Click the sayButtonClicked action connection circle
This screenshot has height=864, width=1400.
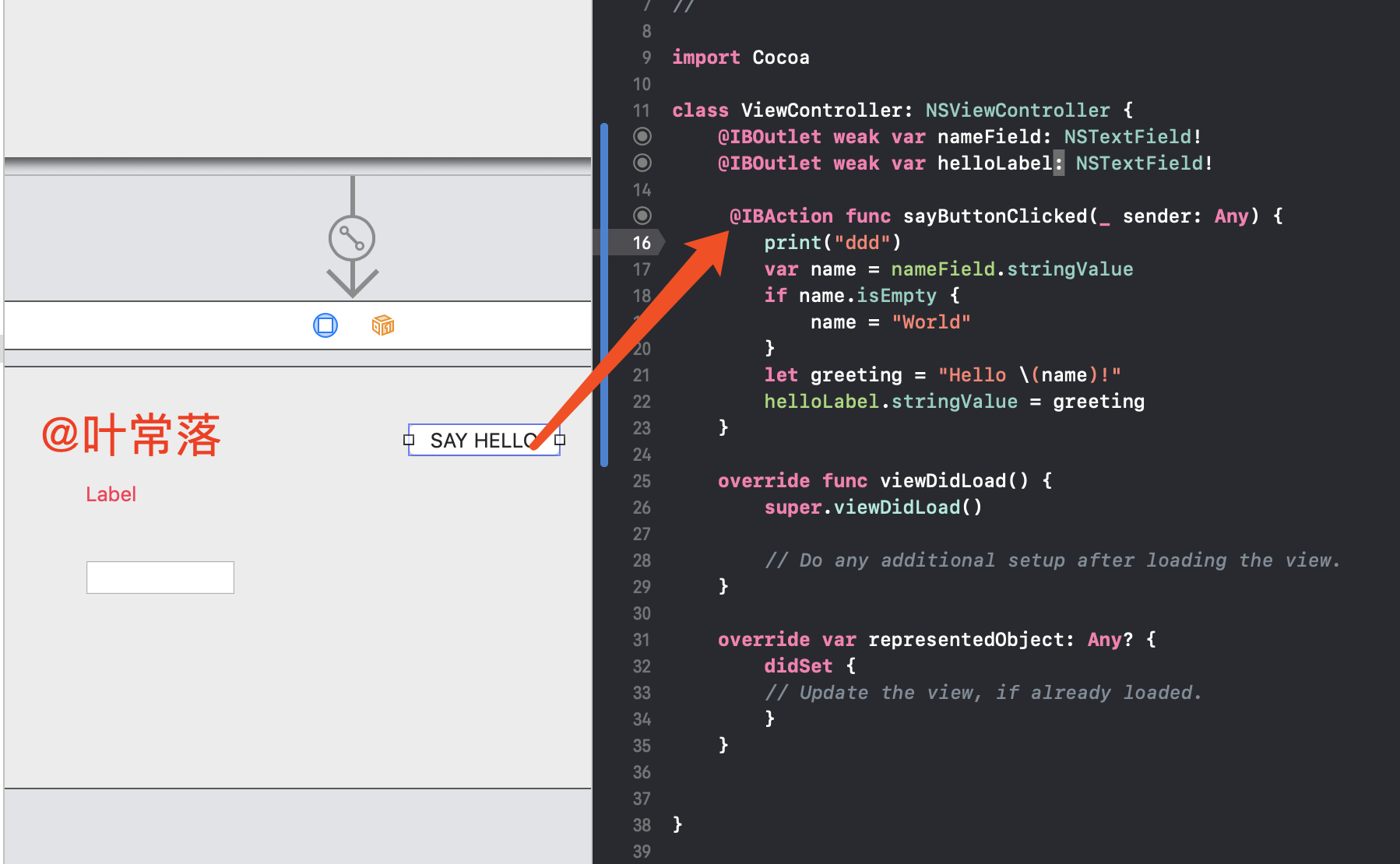pyautogui.click(x=642, y=216)
